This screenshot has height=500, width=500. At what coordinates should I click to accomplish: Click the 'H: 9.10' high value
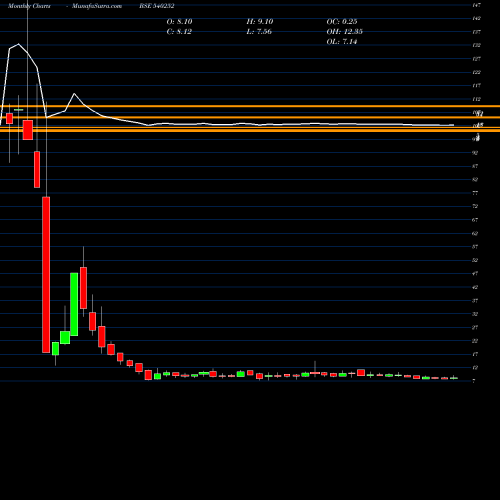point(260,22)
